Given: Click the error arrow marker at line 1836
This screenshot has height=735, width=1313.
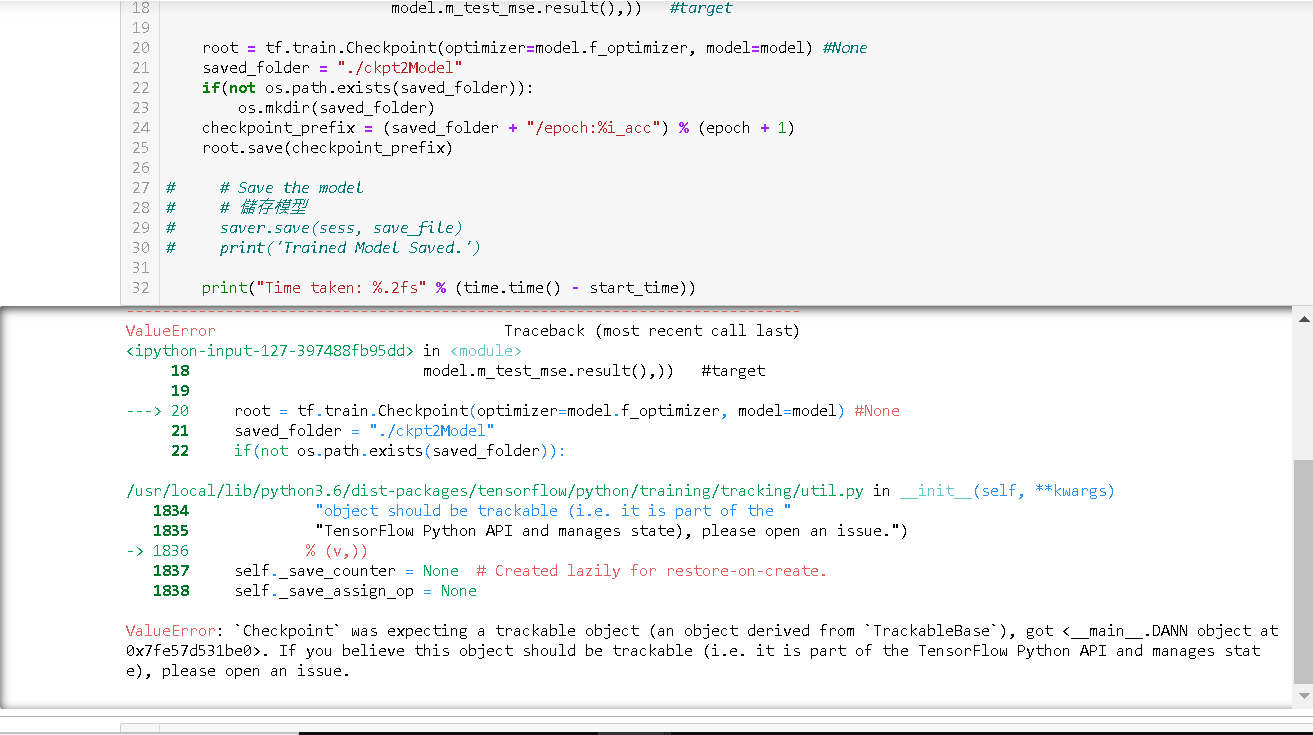Looking at the screenshot, I should point(135,550).
